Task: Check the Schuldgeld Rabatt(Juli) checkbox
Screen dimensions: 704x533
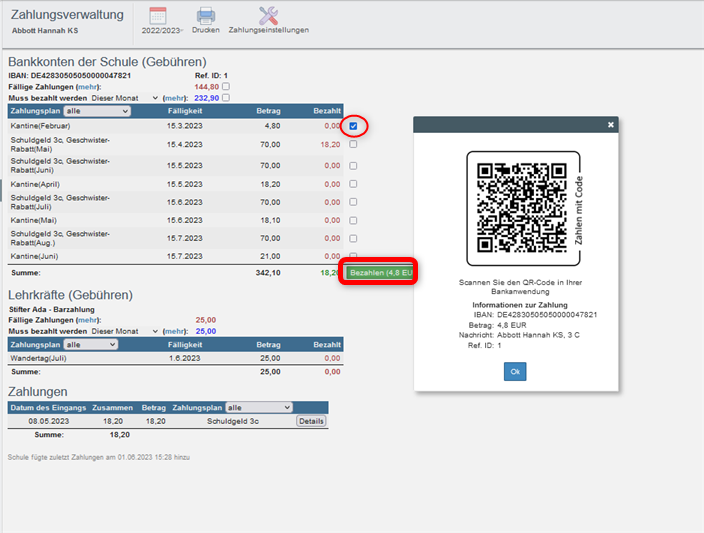Action: click(x=353, y=202)
